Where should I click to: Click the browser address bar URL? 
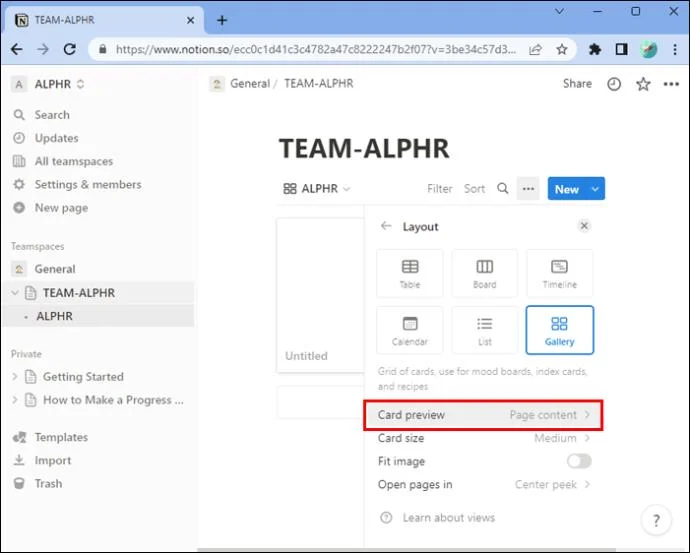click(x=316, y=49)
